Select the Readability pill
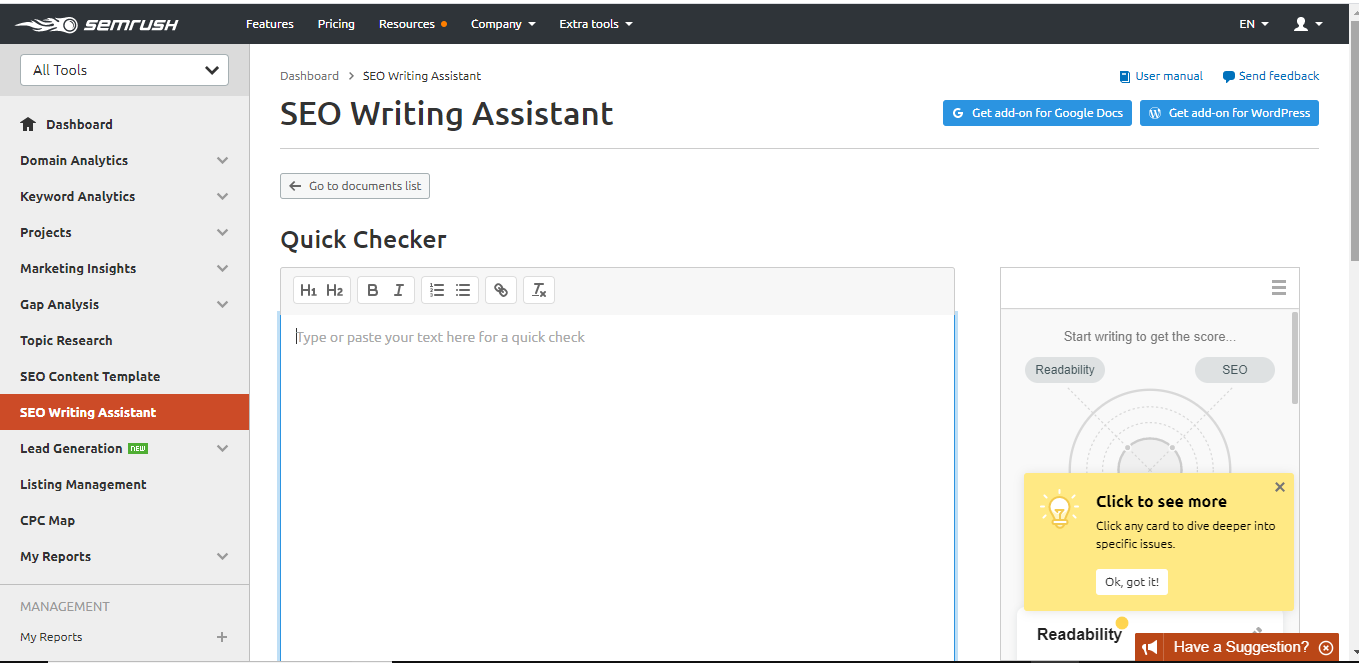 point(1065,370)
